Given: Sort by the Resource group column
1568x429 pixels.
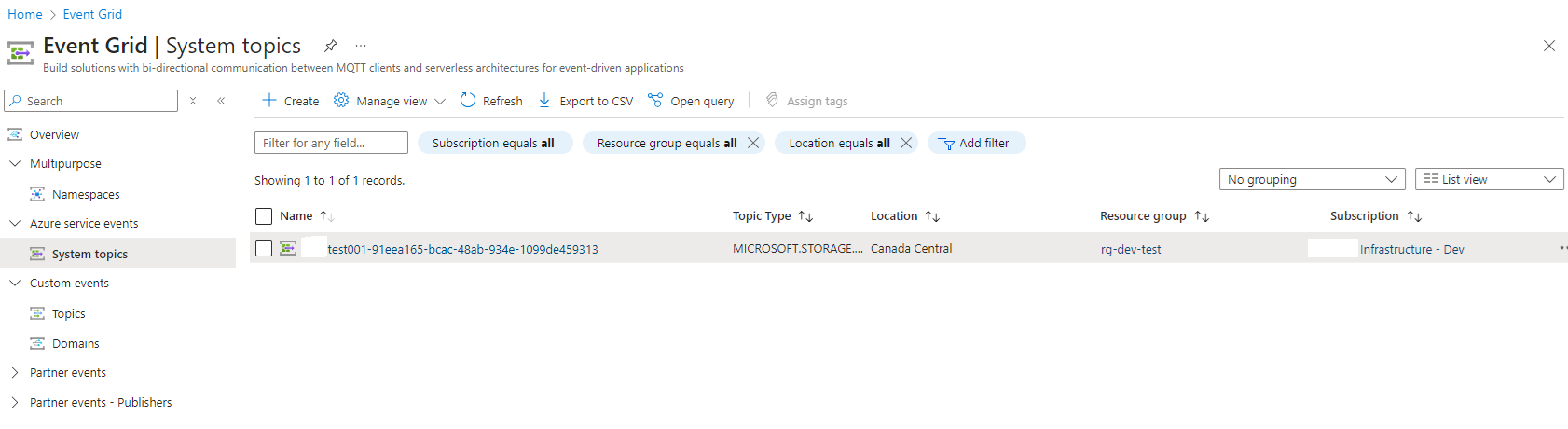Looking at the screenshot, I should point(1154,216).
